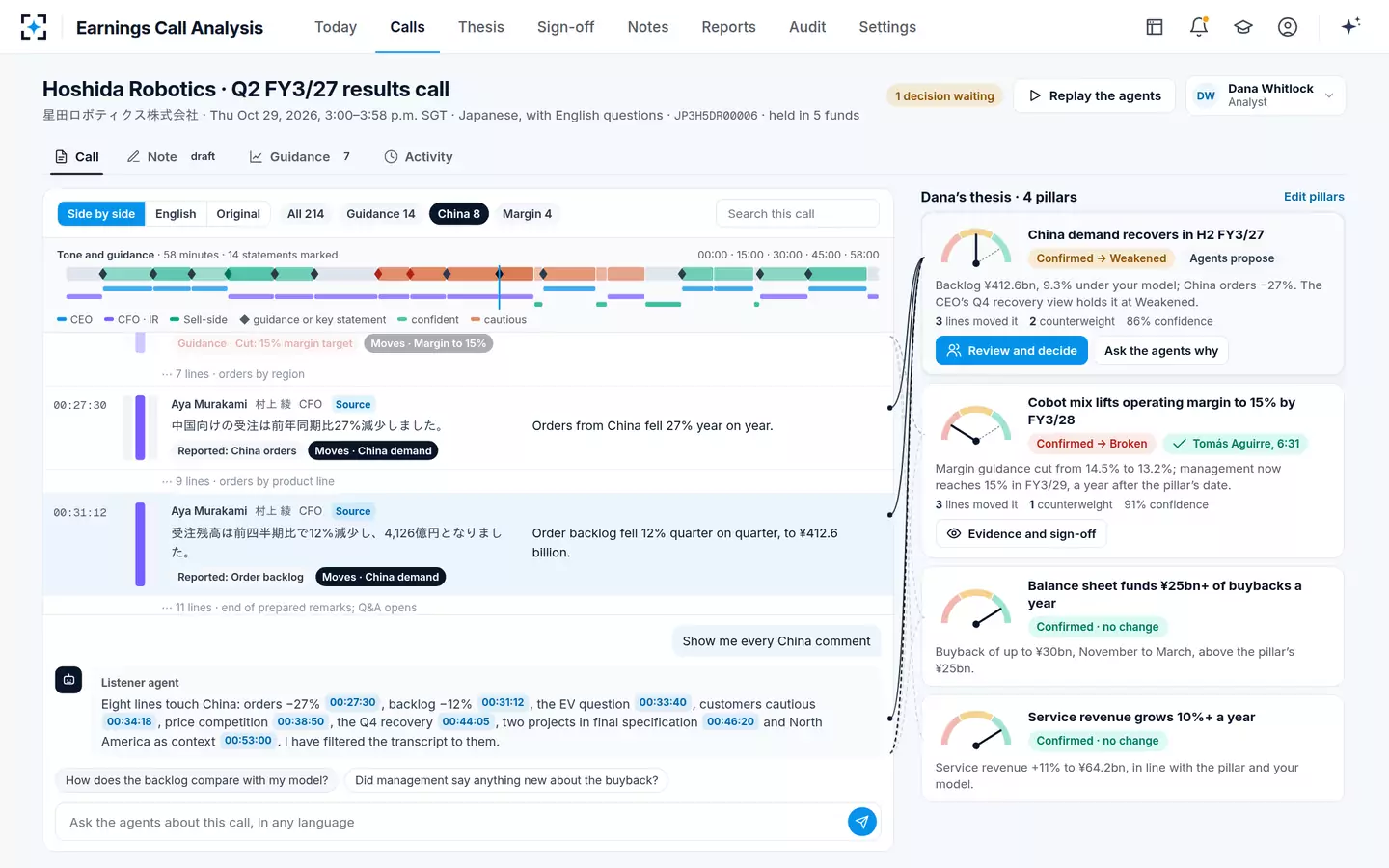Click Ask the agents why button
1389x868 pixels.
pos(1160,350)
